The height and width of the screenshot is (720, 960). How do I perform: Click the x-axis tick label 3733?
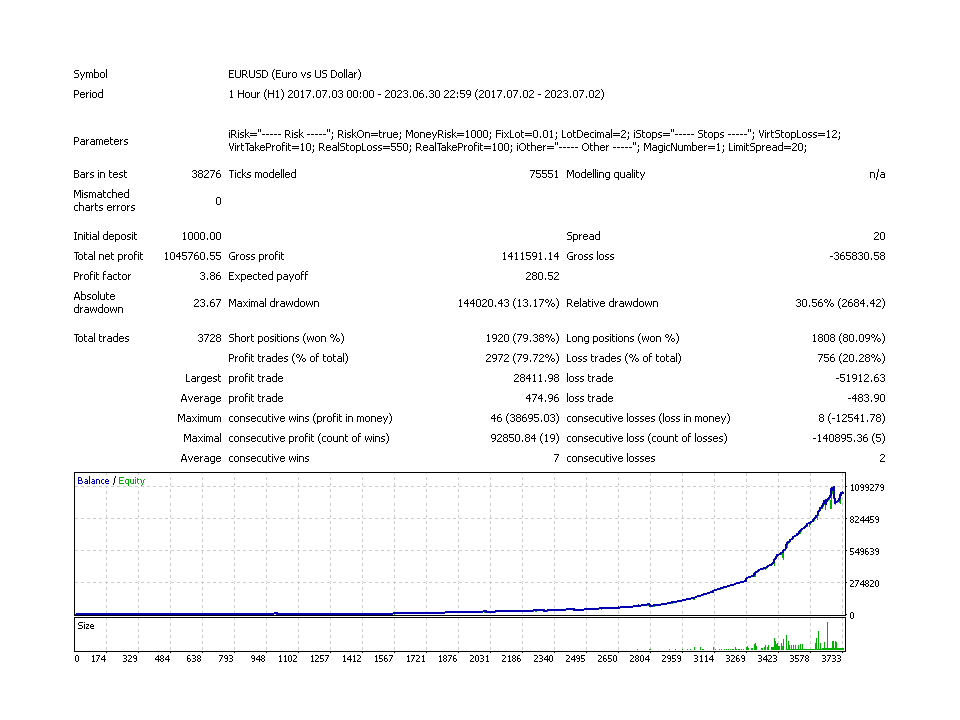click(831, 659)
